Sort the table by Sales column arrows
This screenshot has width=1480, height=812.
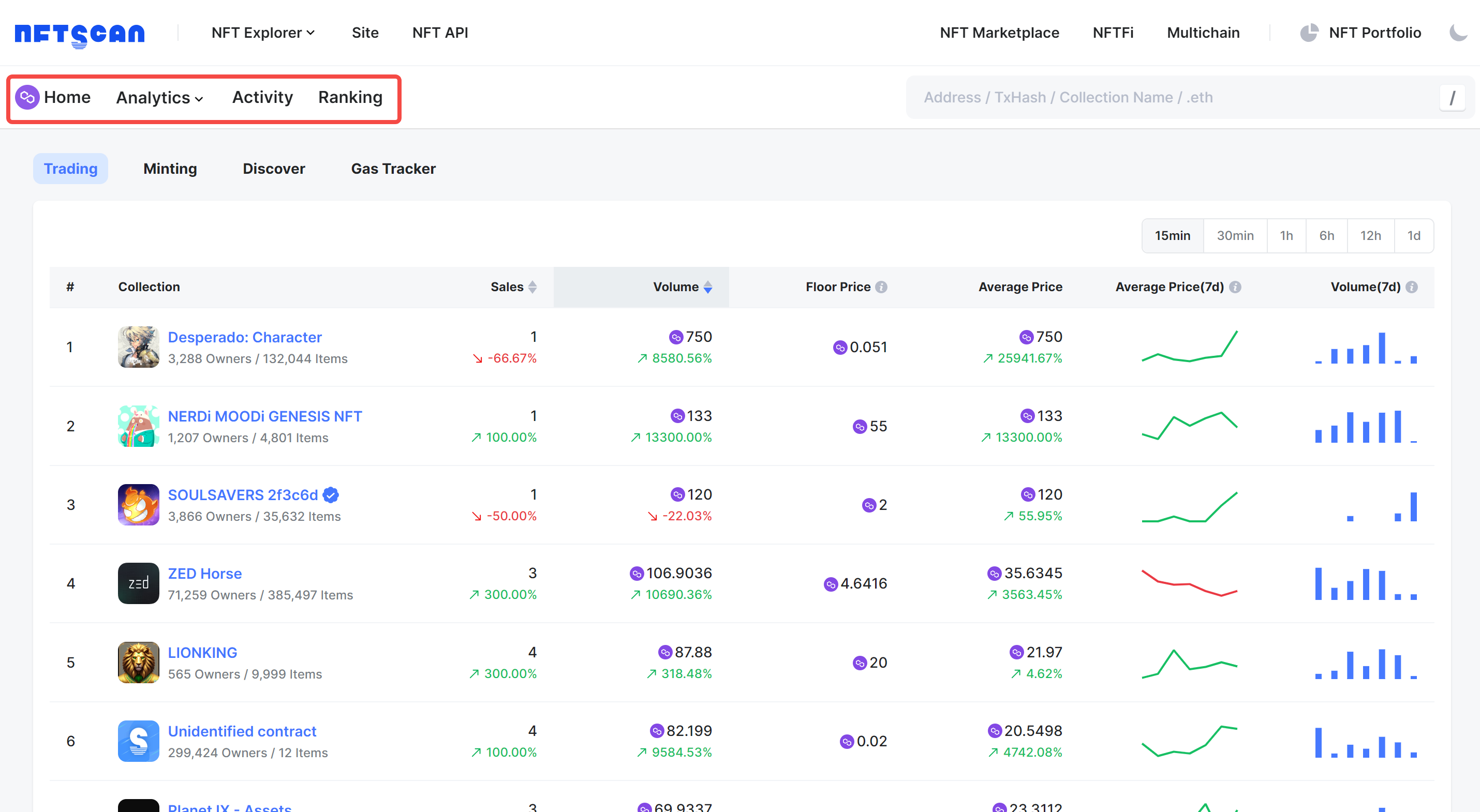(x=532, y=287)
